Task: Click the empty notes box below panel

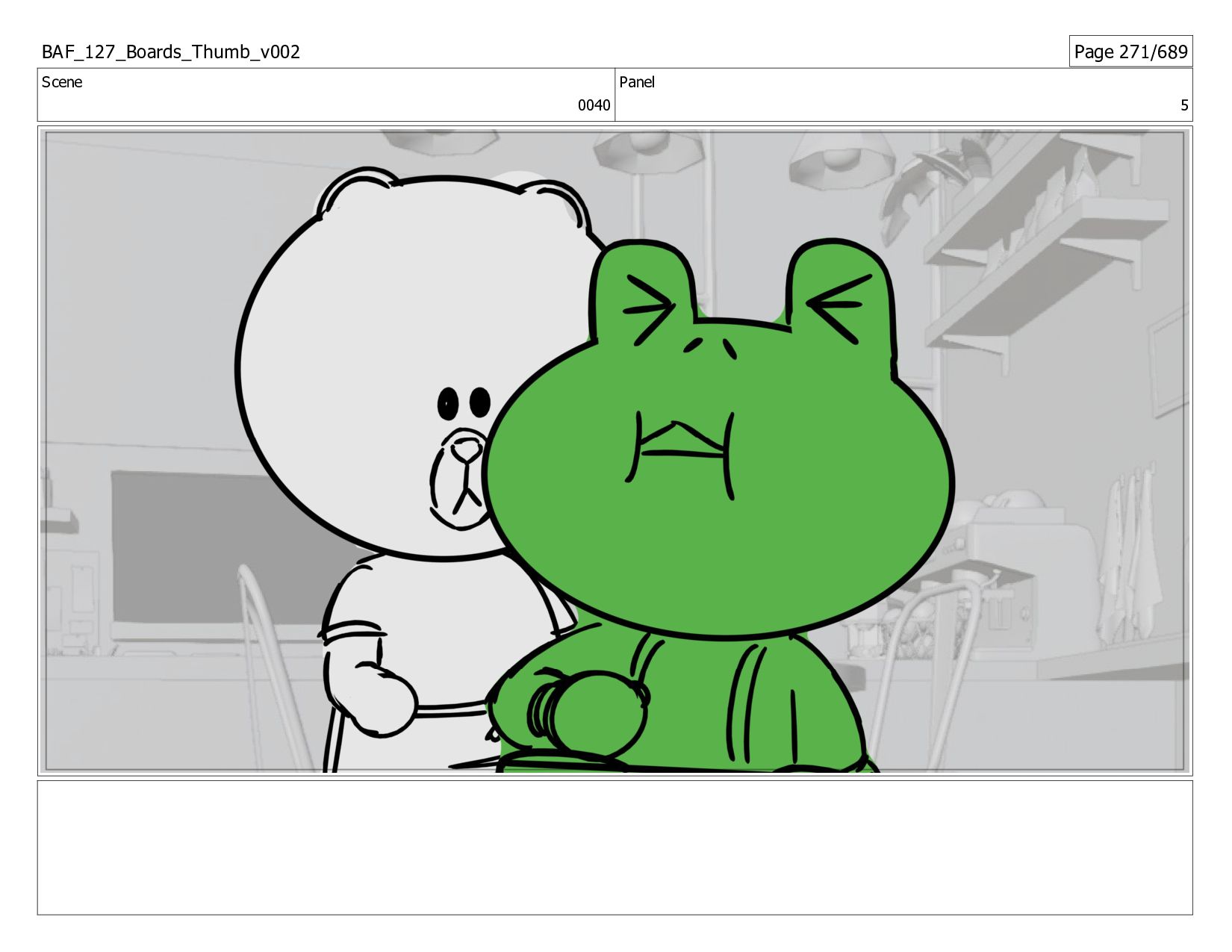Action: click(x=615, y=847)
